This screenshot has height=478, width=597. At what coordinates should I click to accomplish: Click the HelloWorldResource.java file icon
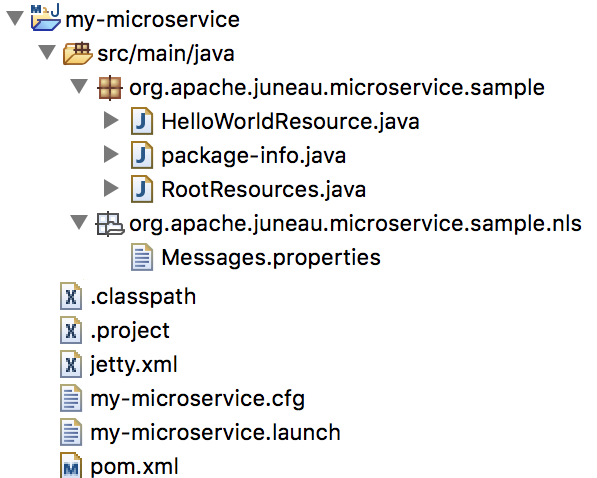pos(142,121)
